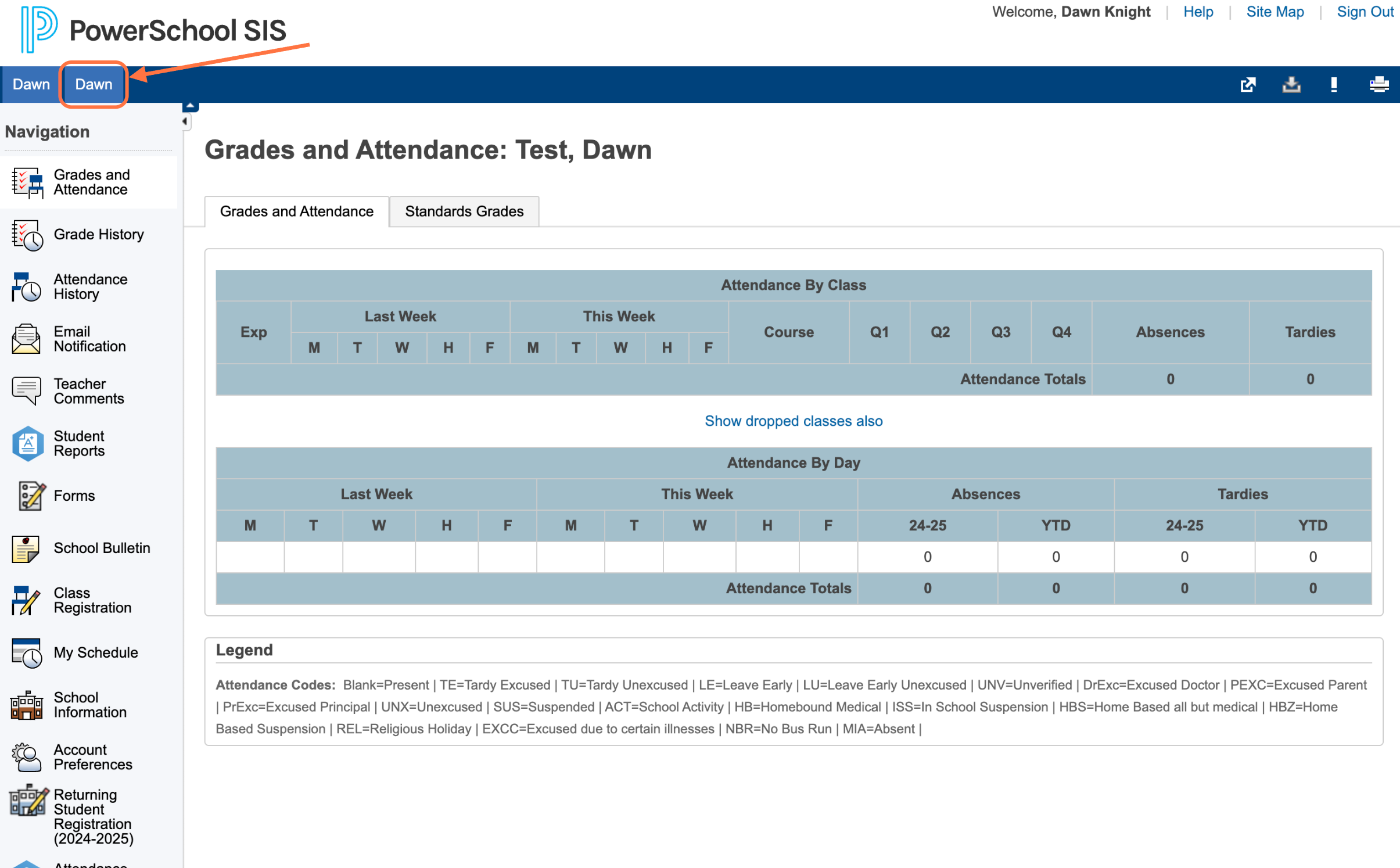Click the Returning Student Registration building icon

tap(29, 801)
